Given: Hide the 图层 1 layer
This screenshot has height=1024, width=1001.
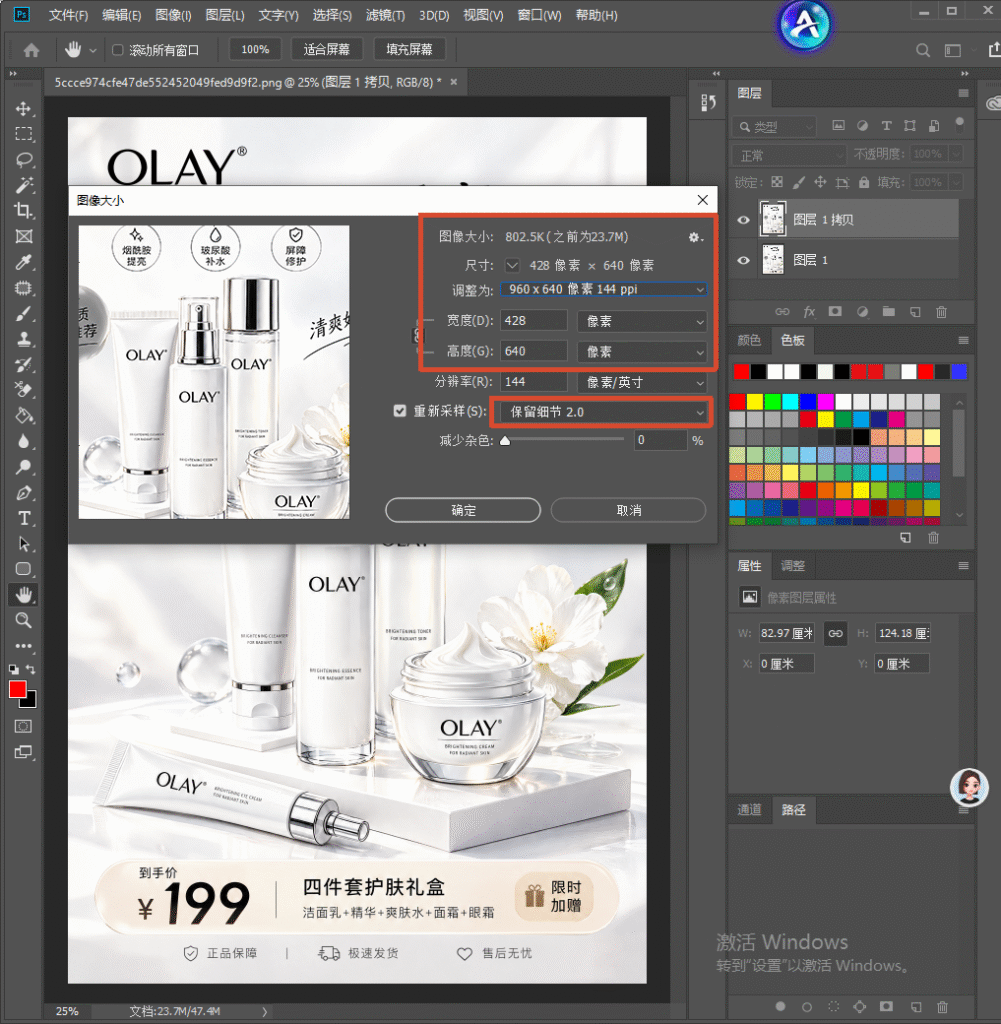Looking at the screenshot, I should tap(743, 261).
